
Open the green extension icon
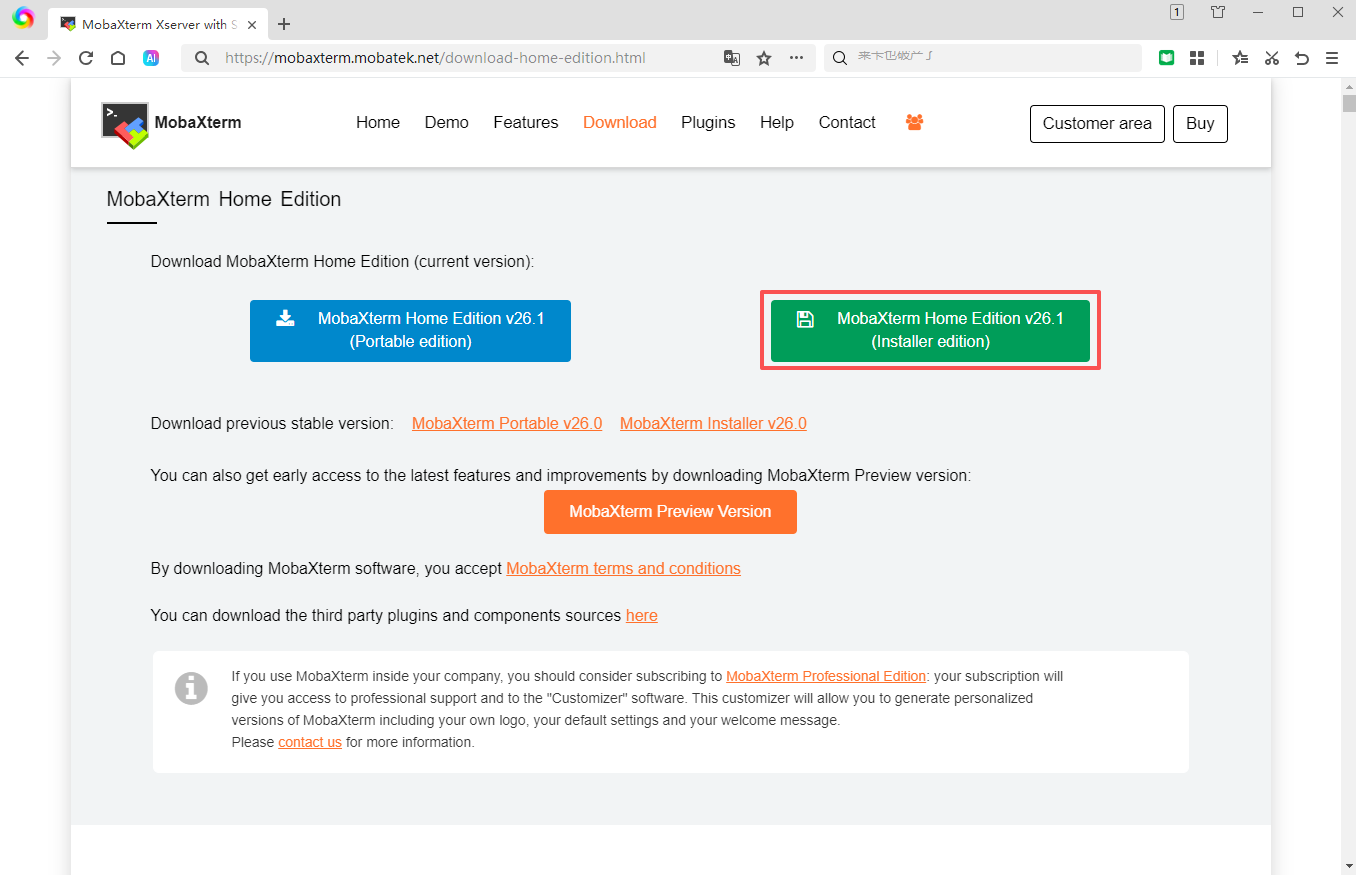coord(1166,58)
